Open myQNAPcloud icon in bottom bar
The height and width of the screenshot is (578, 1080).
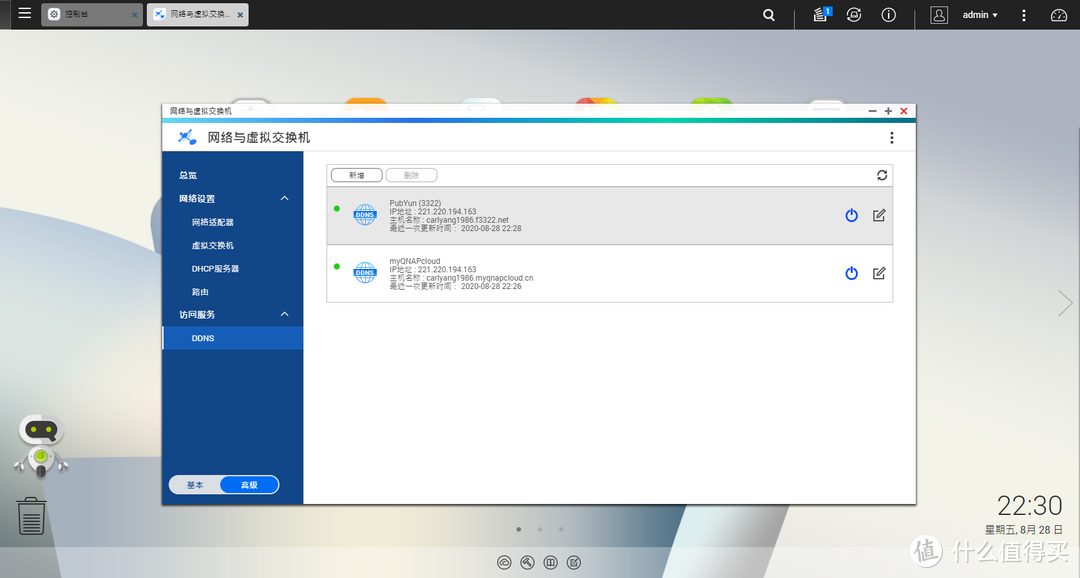[504, 563]
